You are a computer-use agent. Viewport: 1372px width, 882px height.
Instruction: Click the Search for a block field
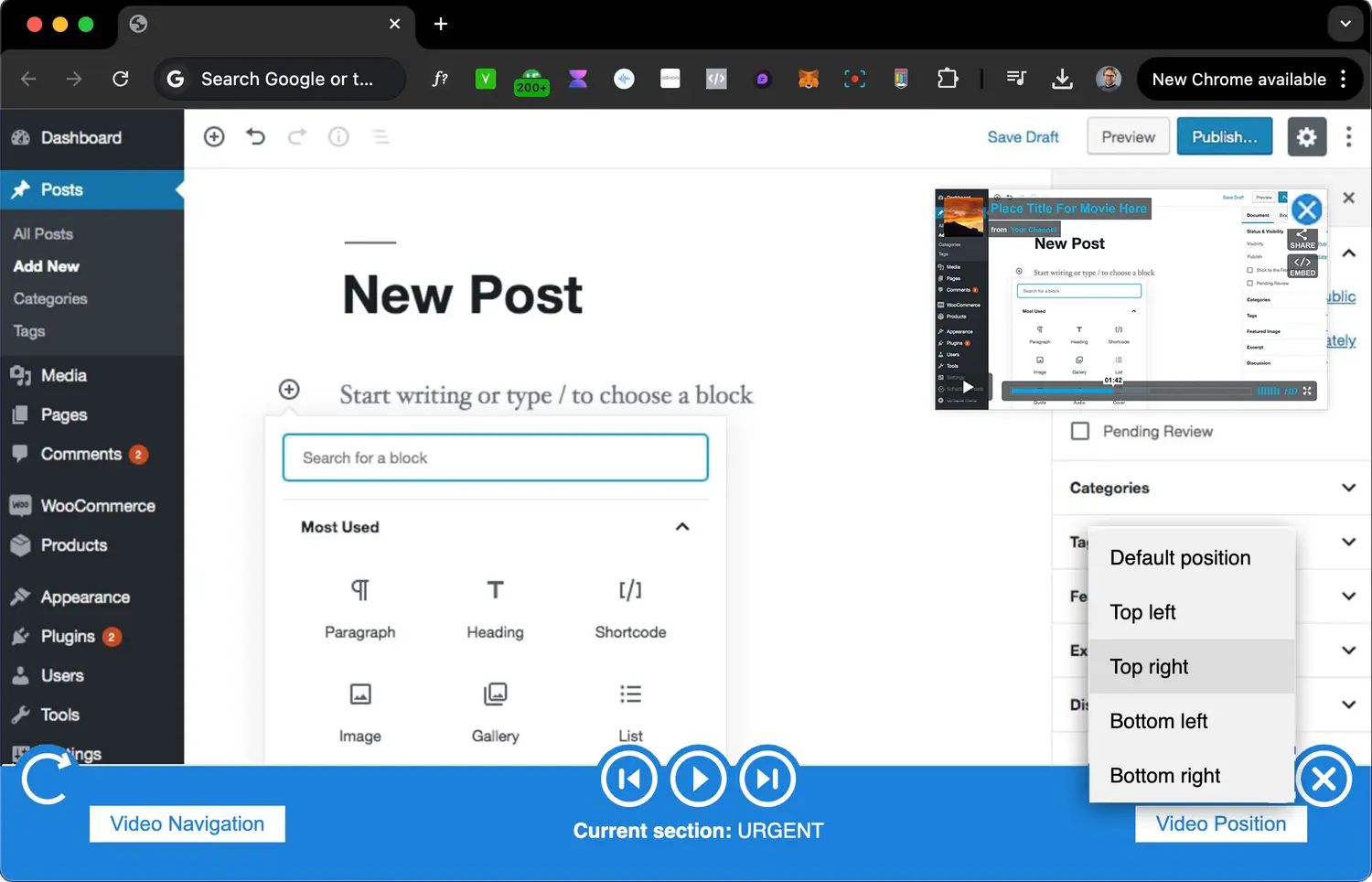[495, 457]
